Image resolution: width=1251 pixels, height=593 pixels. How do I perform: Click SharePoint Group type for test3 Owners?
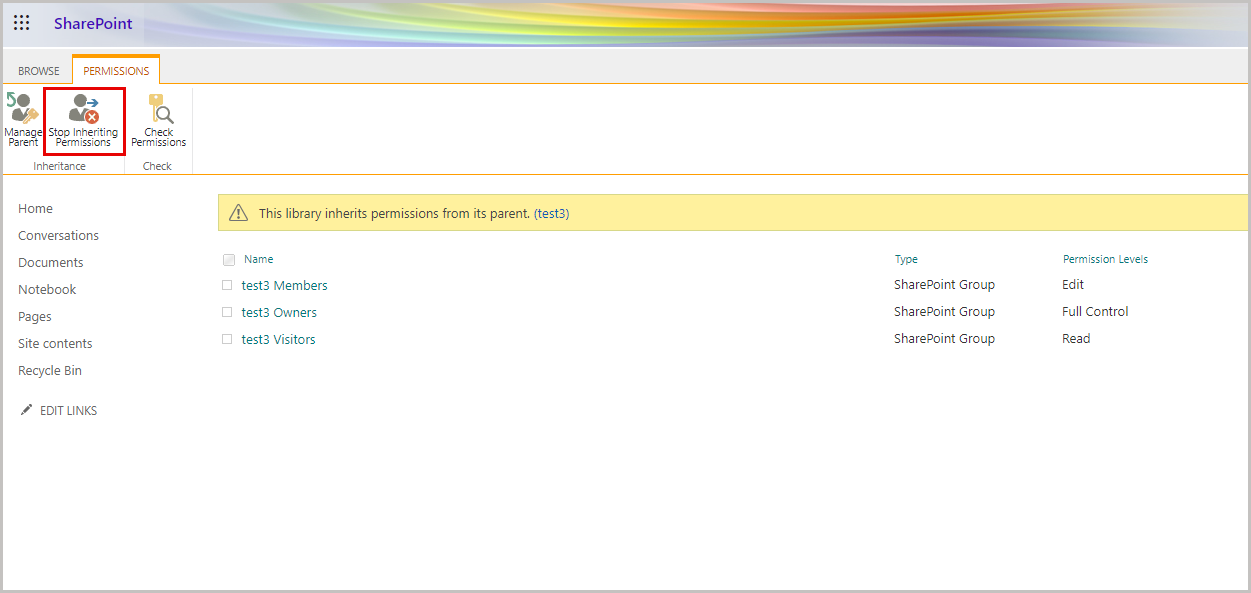point(944,311)
